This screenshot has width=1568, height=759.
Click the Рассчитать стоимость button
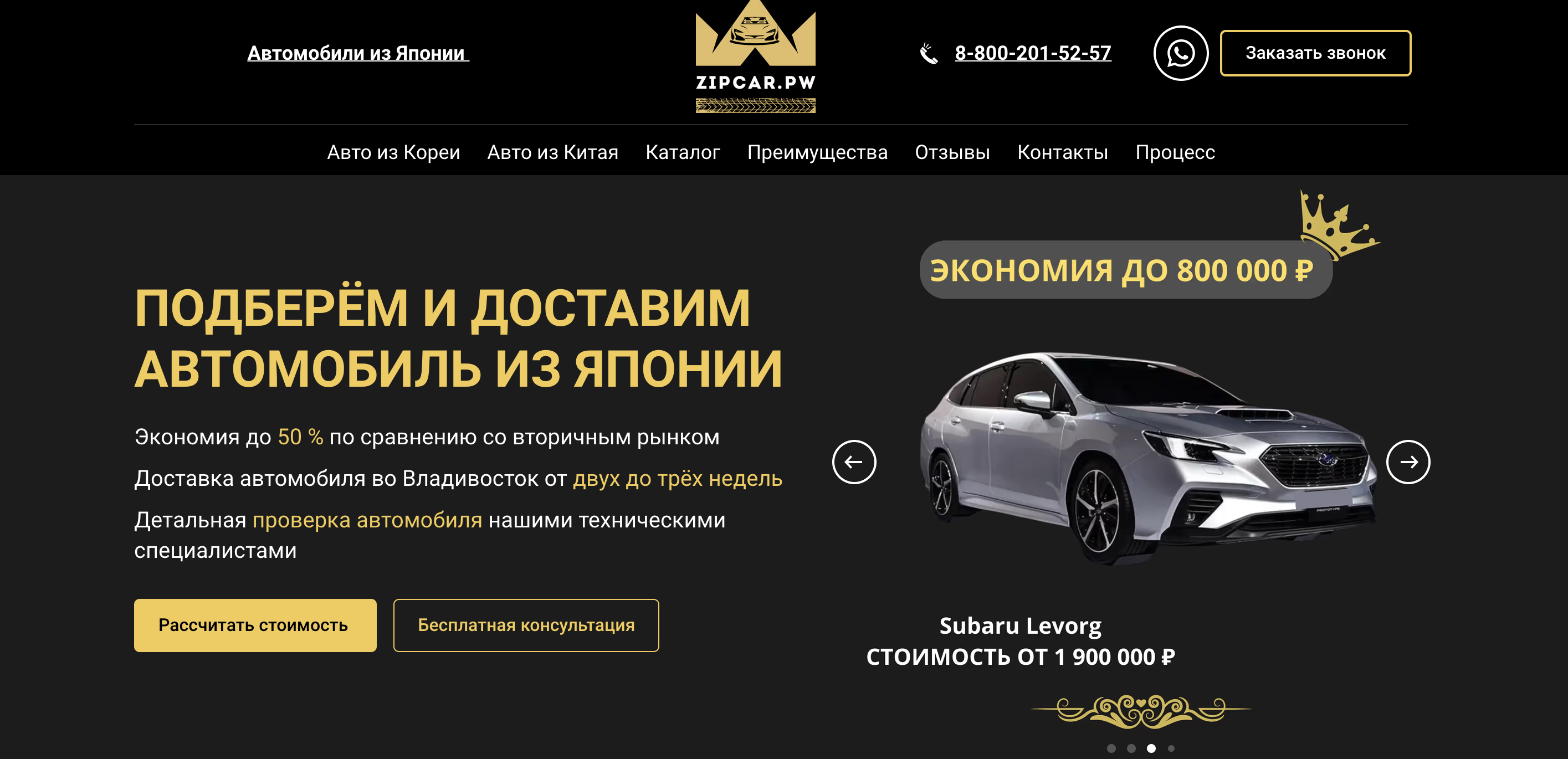click(x=255, y=625)
